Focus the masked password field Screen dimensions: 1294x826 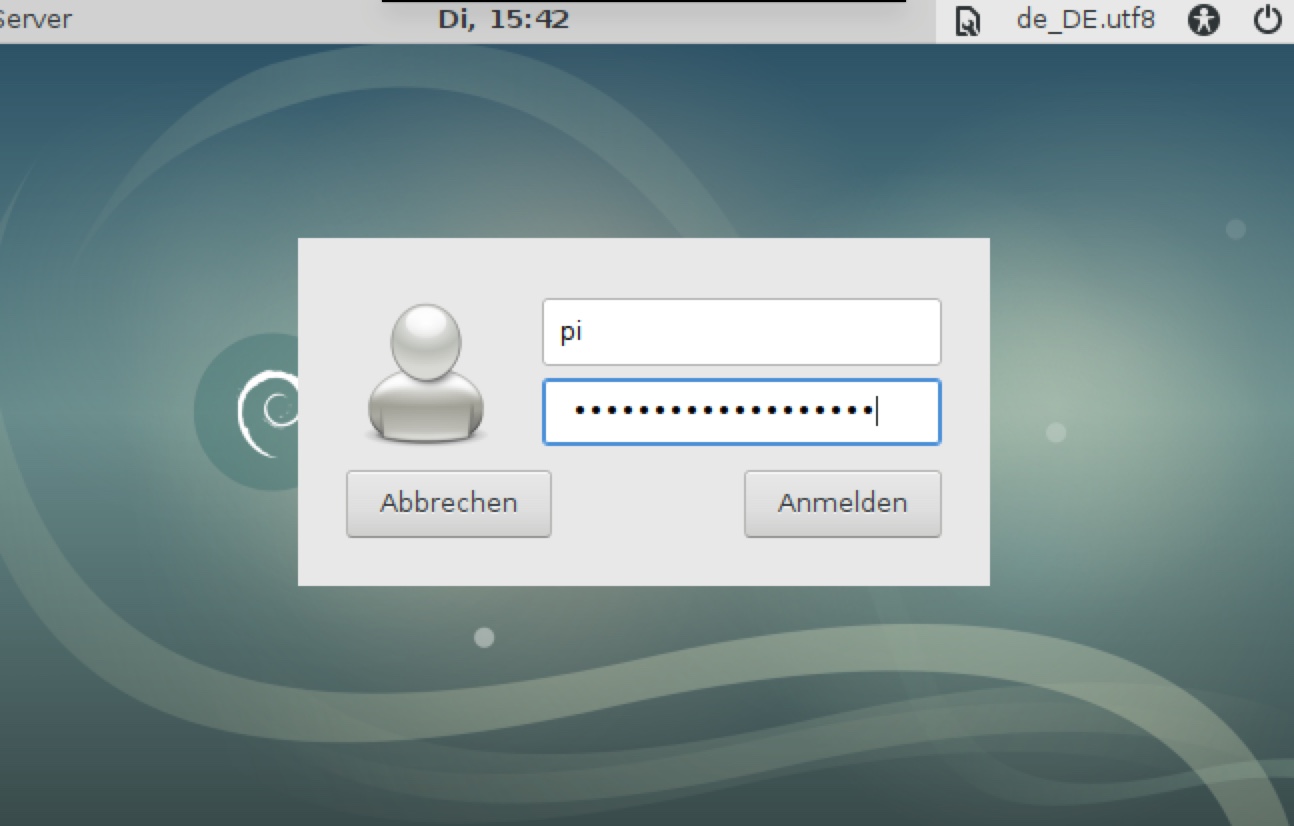pos(741,411)
